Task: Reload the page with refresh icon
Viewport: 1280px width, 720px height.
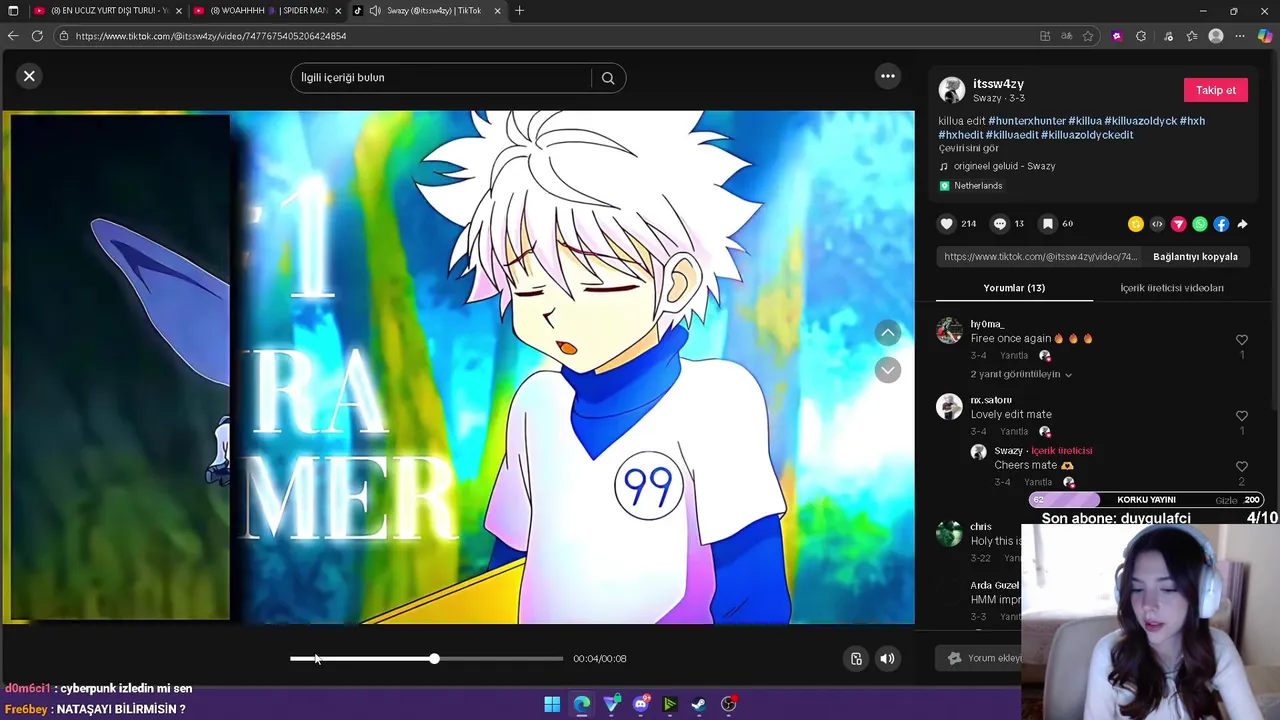Action: pos(37,36)
